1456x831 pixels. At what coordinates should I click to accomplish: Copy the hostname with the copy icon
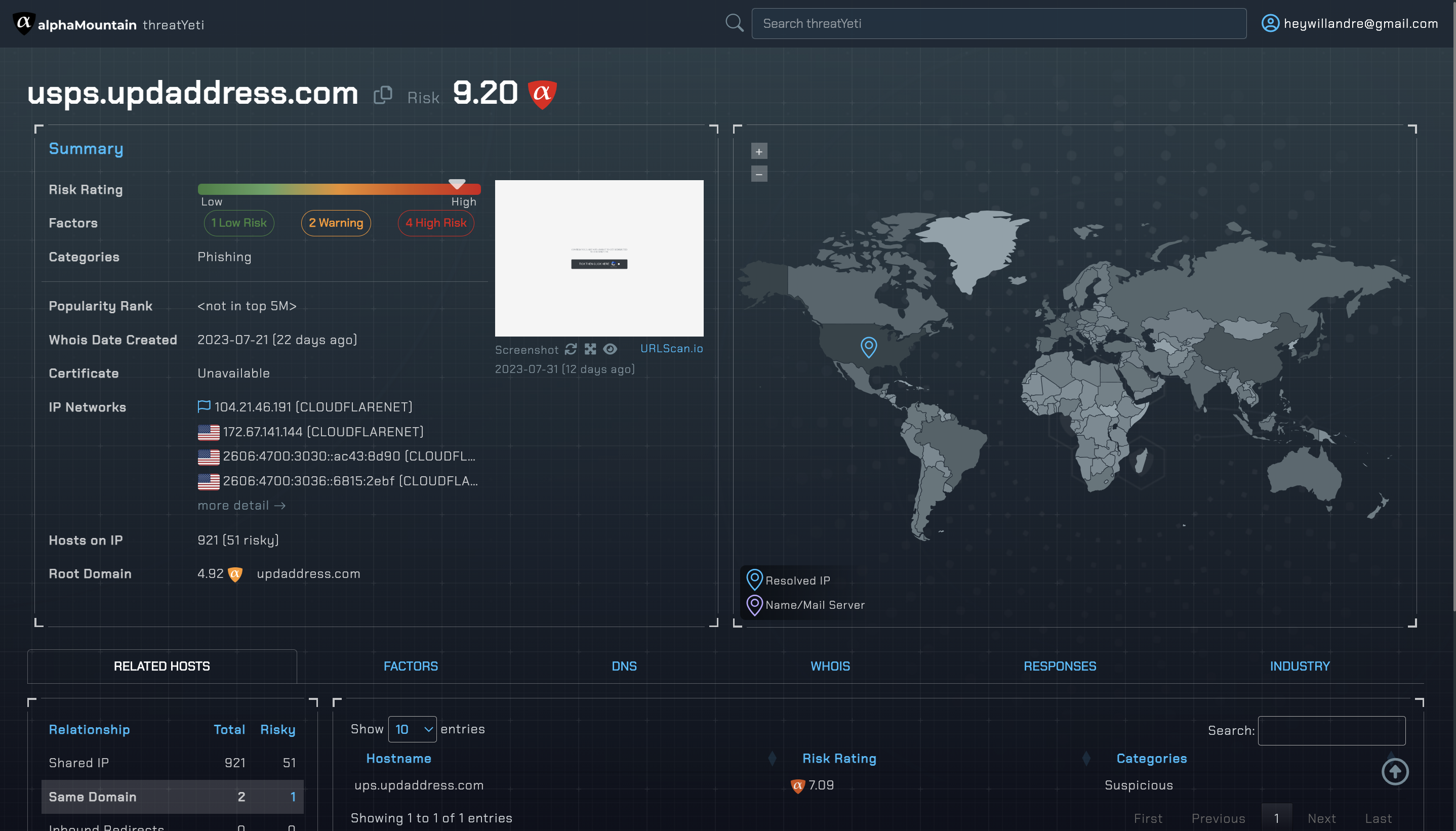(382, 95)
